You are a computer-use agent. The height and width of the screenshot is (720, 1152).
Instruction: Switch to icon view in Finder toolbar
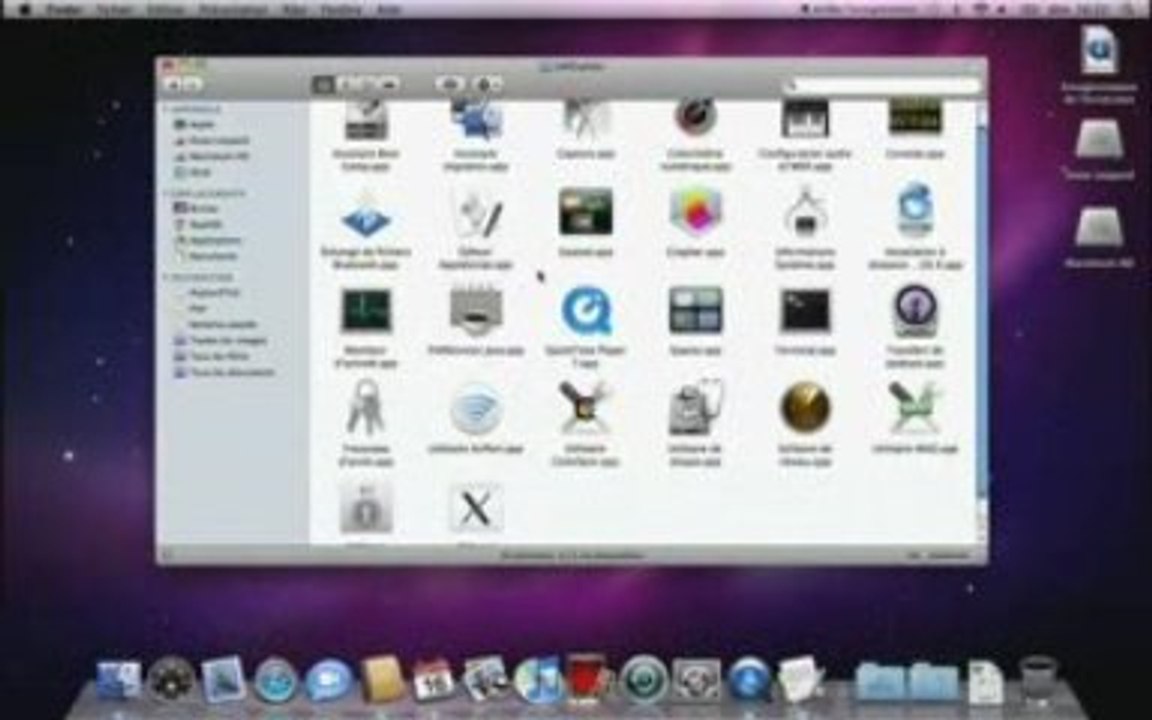click(x=323, y=84)
